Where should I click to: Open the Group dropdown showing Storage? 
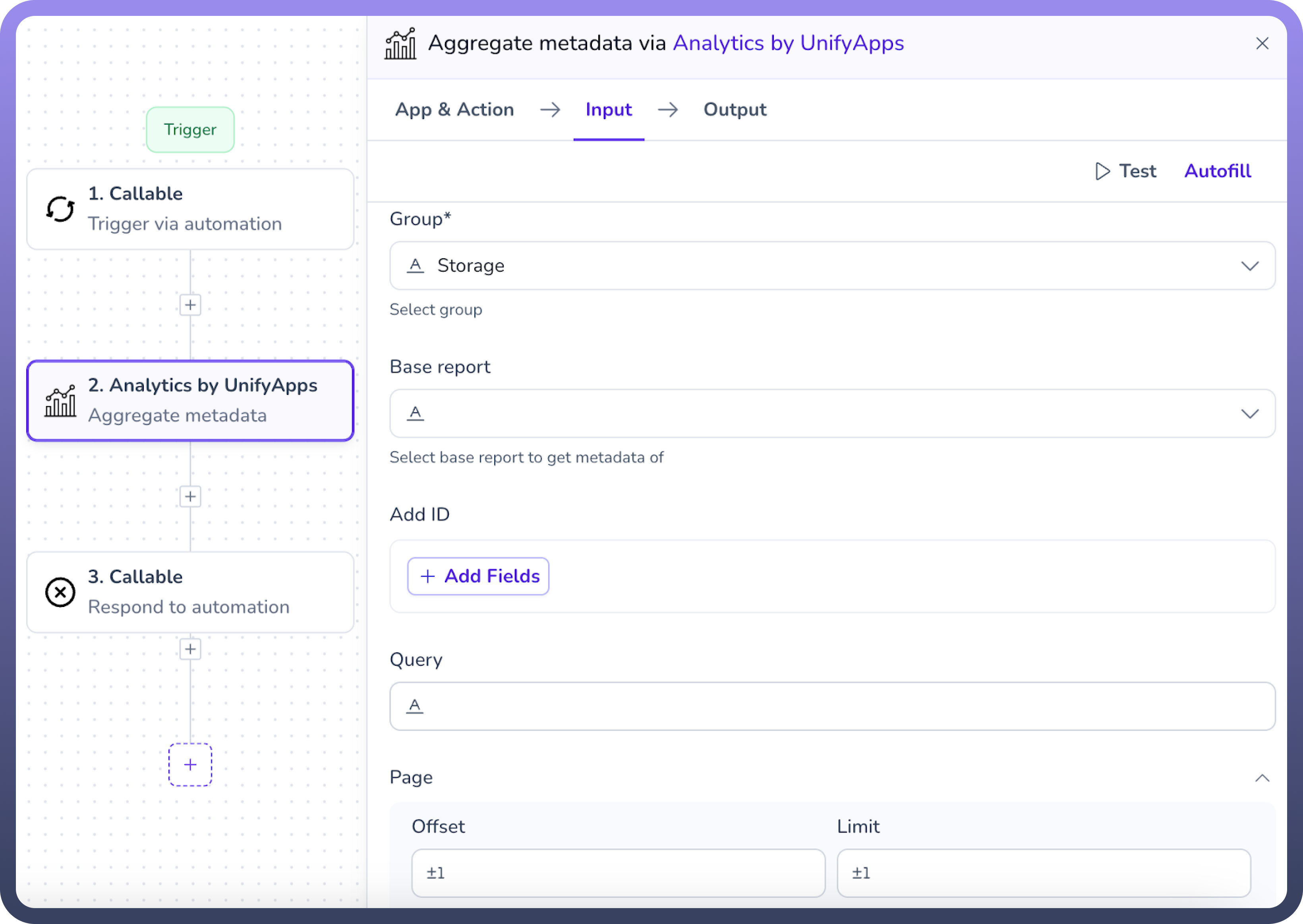832,266
